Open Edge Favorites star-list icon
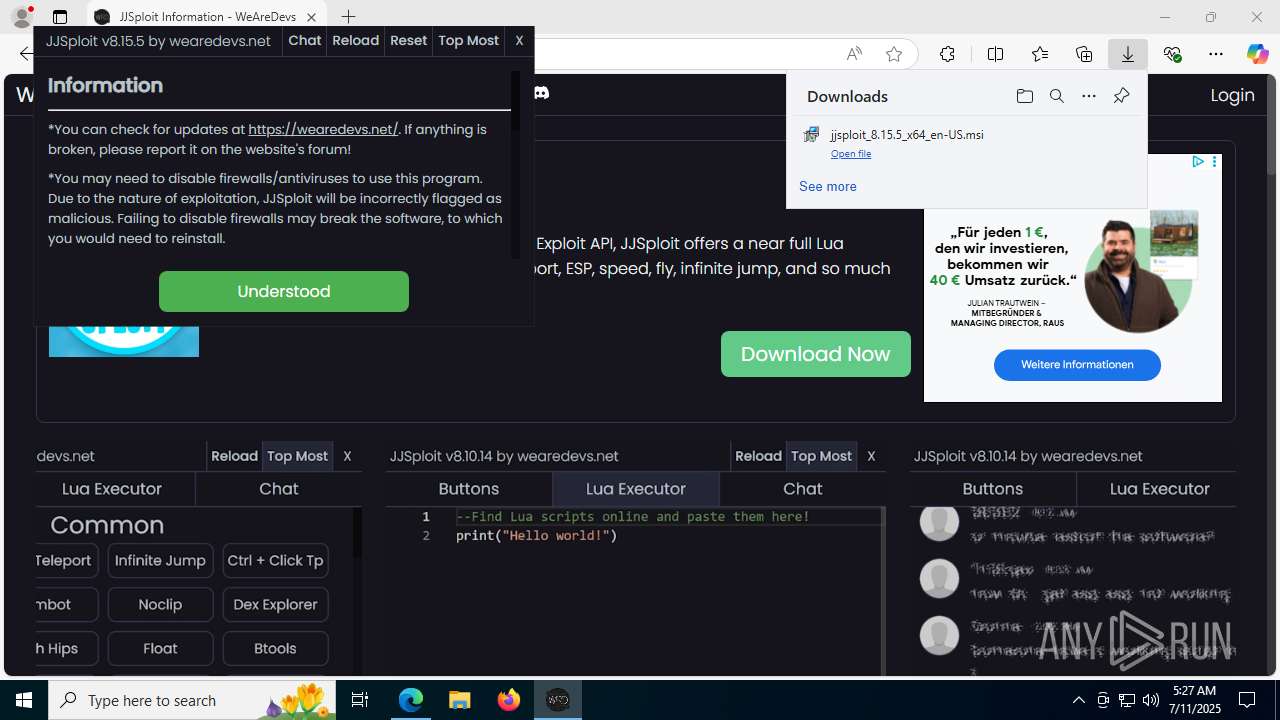This screenshot has height=720, width=1280. pyautogui.click(x=1040, y=54)
